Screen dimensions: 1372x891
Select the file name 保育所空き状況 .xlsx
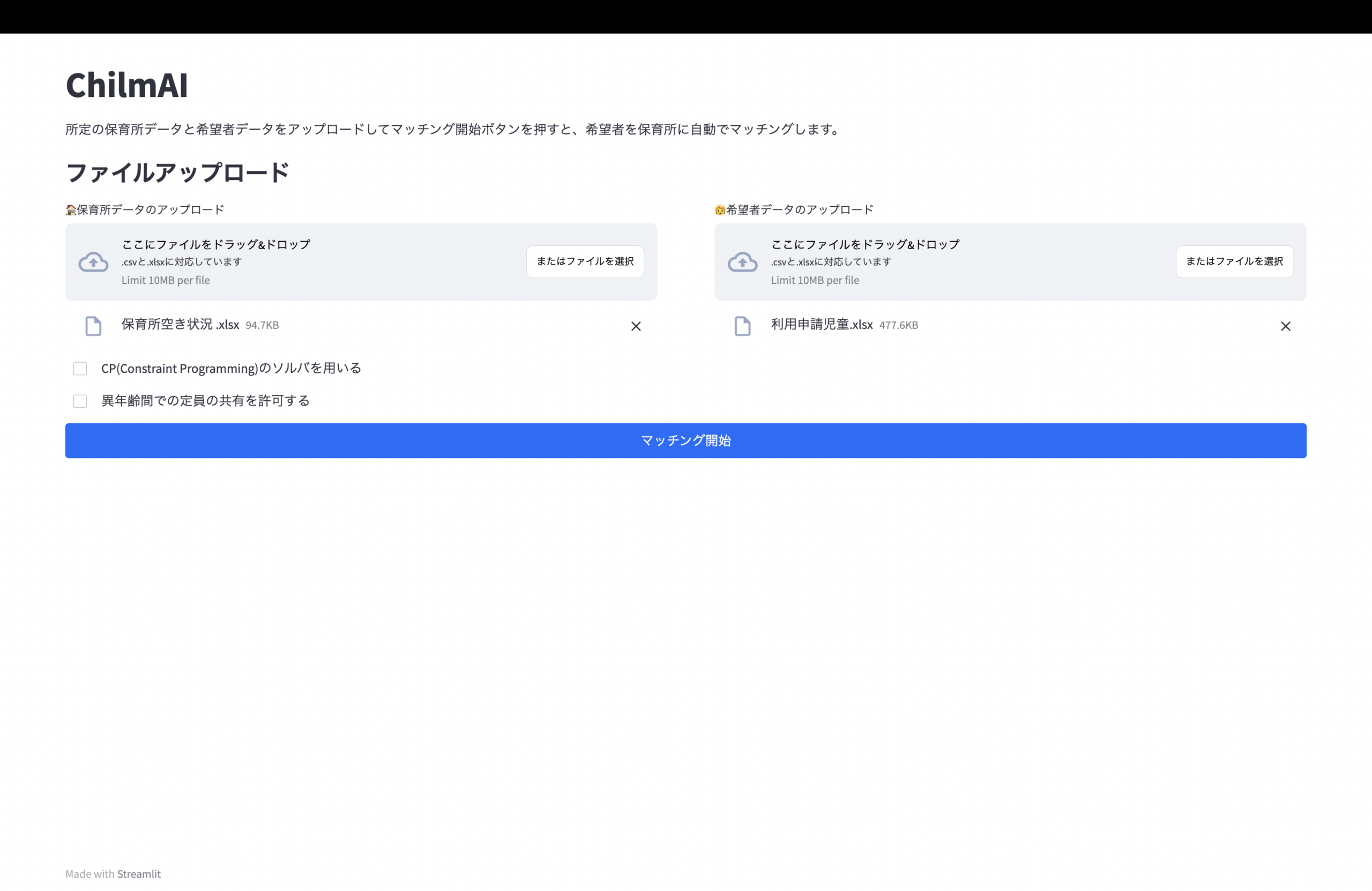pyautogui.click(x=181, y=325)
